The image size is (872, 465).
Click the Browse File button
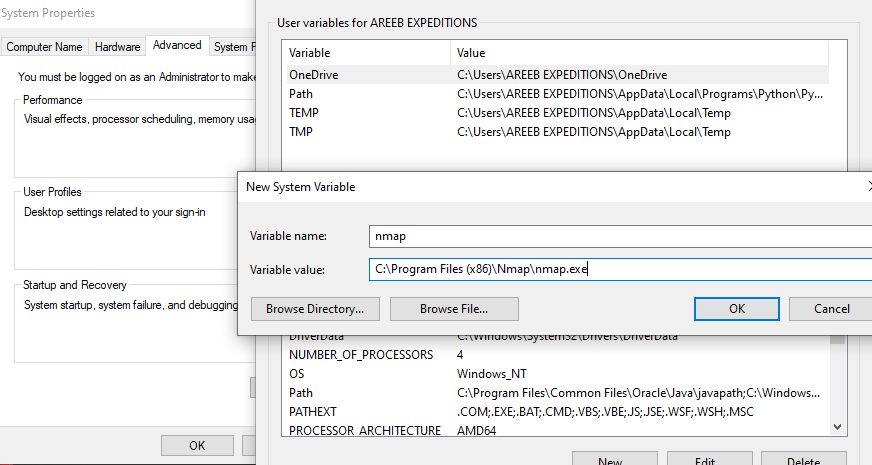click(454, 309)
